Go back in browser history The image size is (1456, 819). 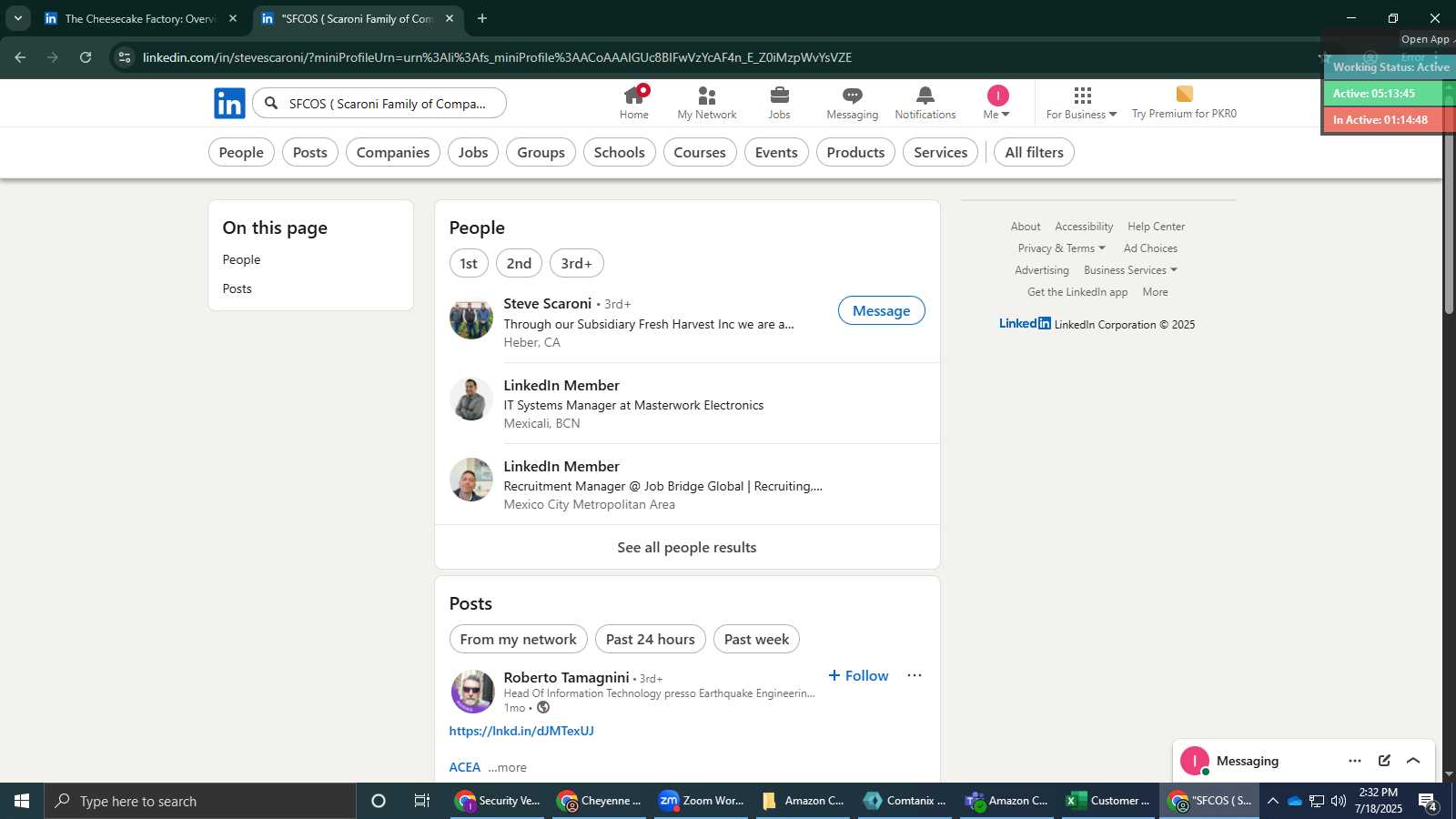click(x=20, y=57)
